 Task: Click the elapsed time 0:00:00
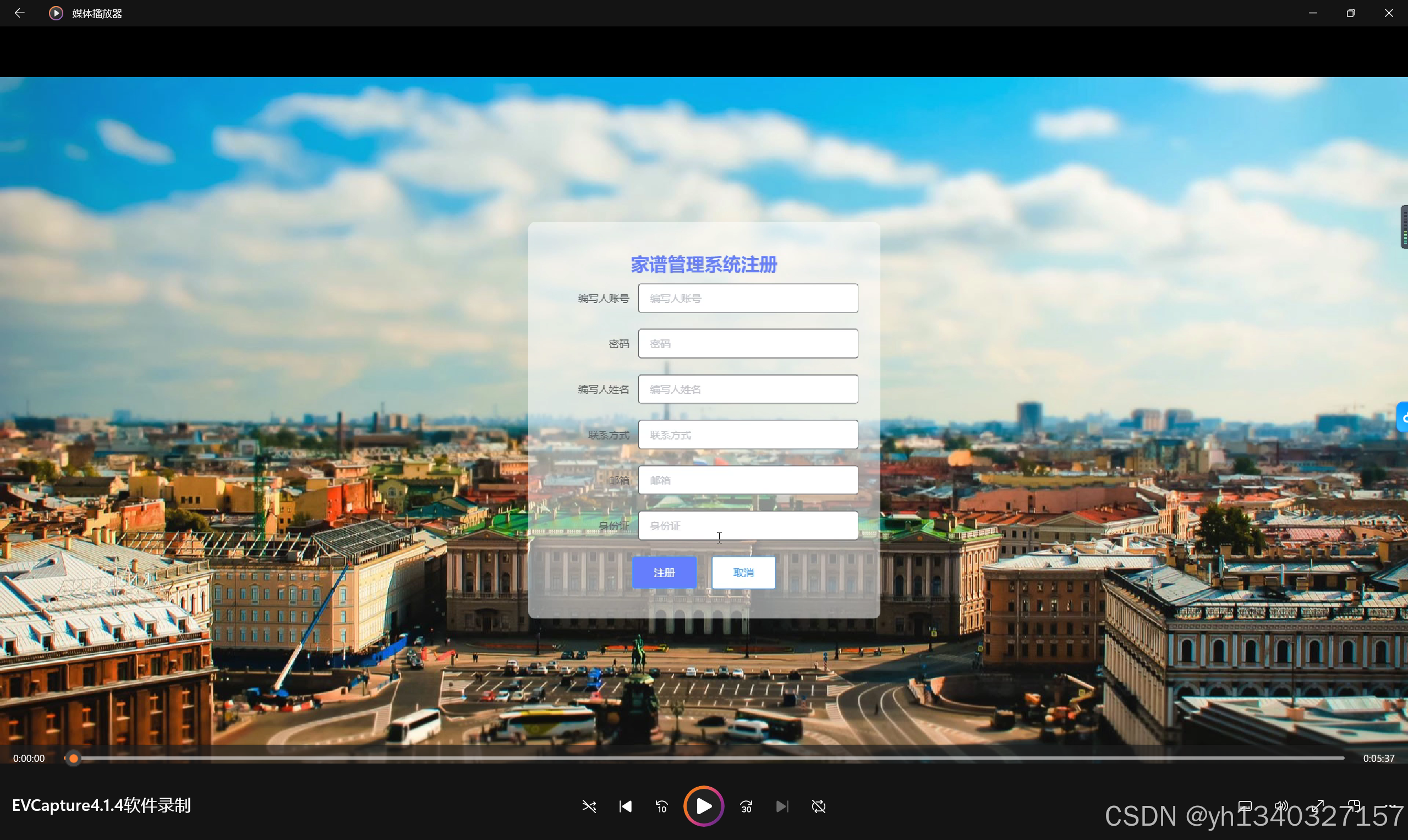coord(29,758)
